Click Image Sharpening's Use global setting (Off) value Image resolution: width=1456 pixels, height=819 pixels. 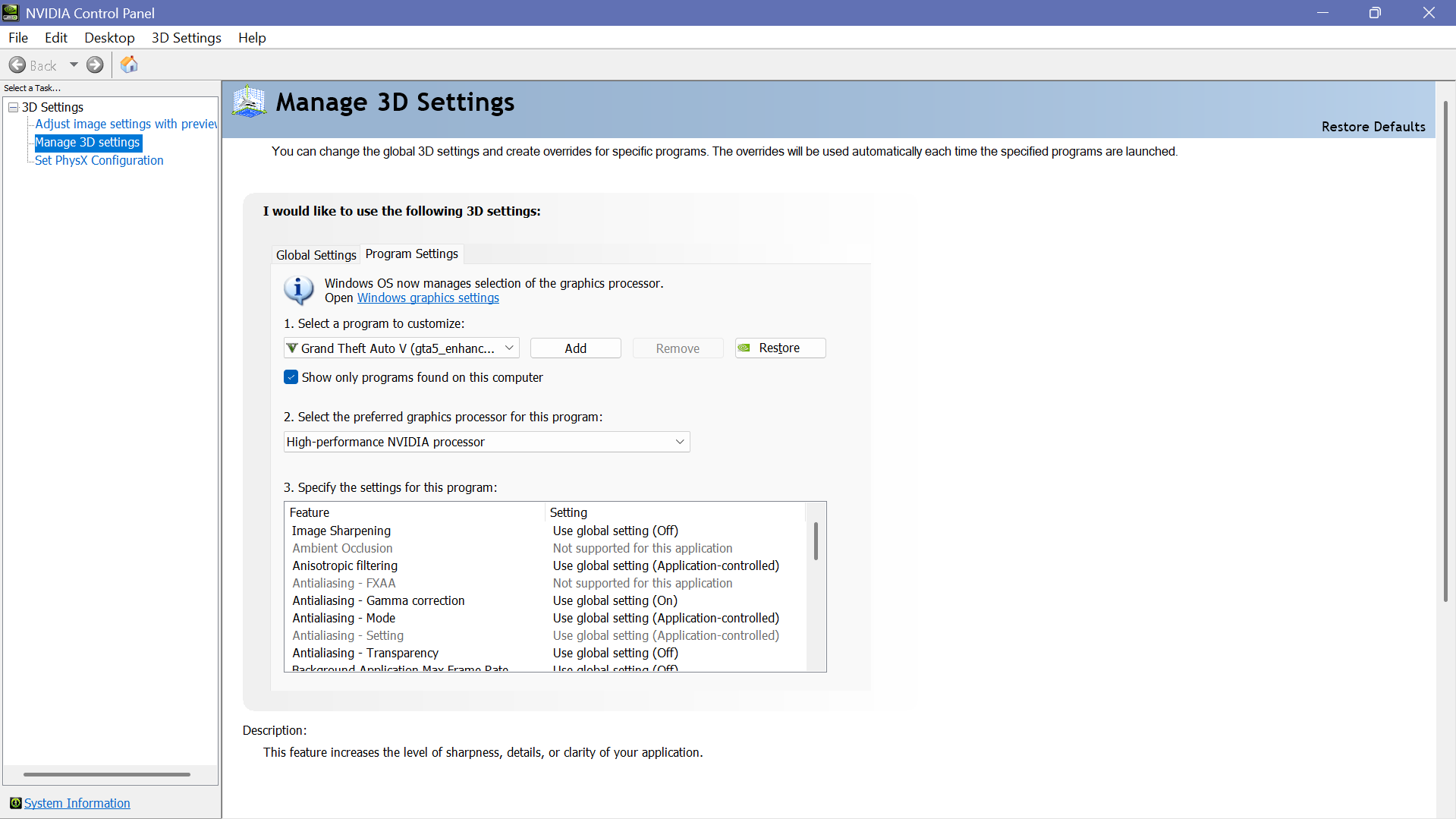615,531
